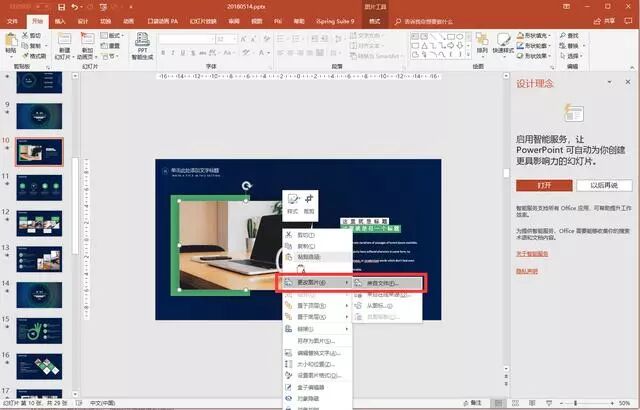Open the Notes pane from status bar
Viewport: 640px width, 410px height.
point(473,403)
